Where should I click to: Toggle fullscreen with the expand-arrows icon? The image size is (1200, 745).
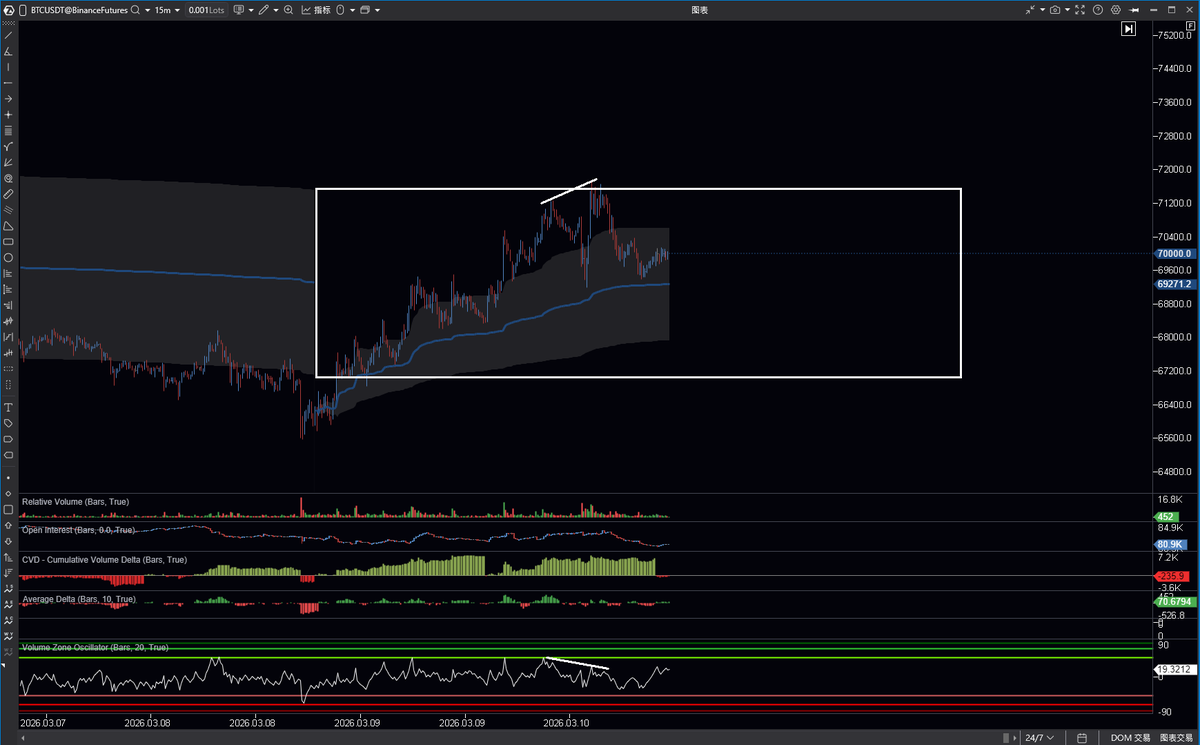(1080, 10)
